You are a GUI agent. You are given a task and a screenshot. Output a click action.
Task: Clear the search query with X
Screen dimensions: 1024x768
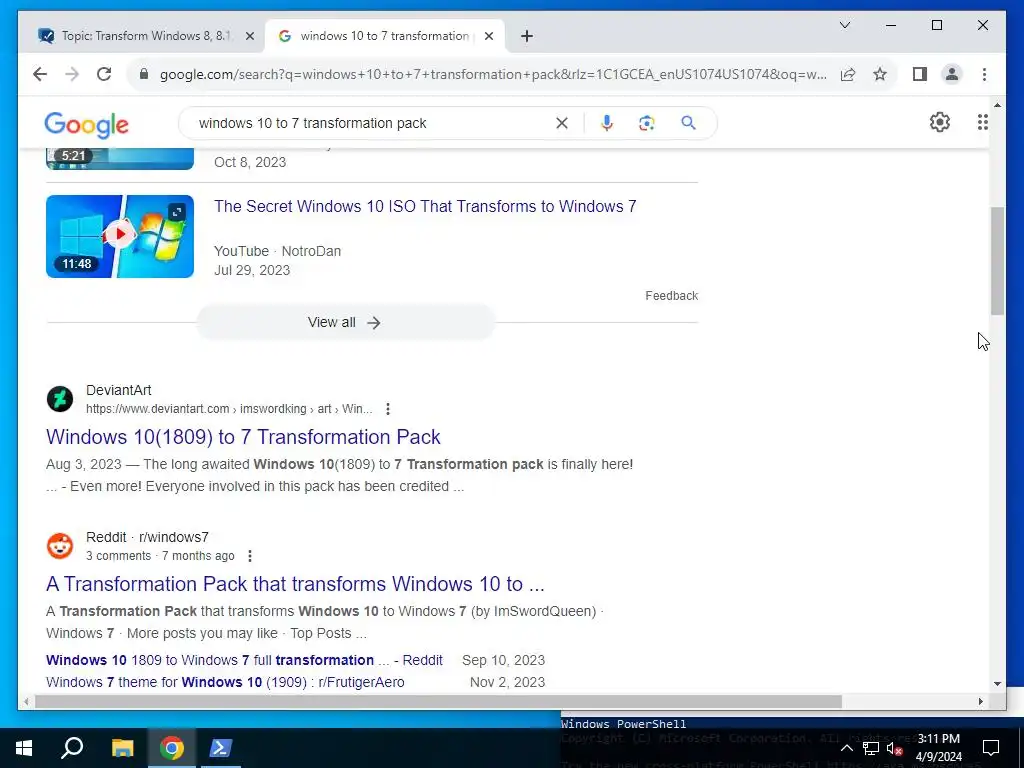[562, 123]
